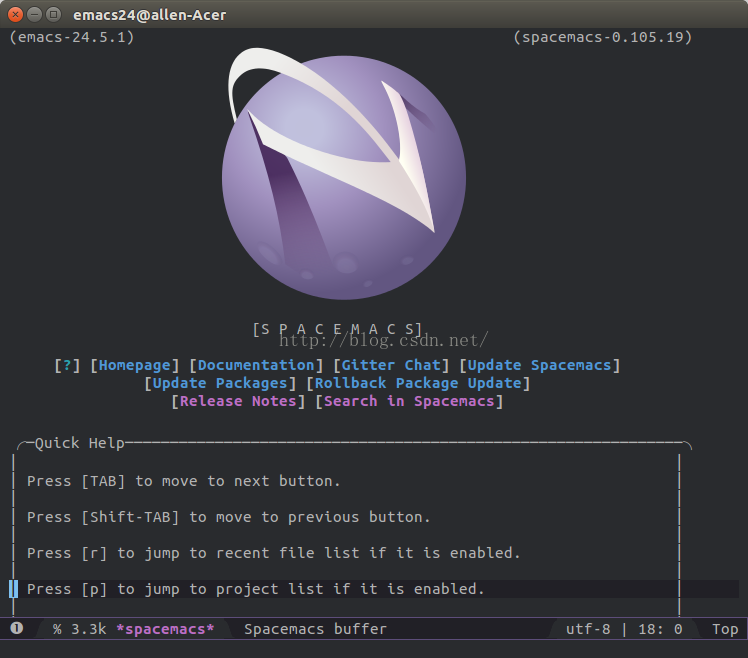
Task: Click line about jumping to project list
Action: [x=256, y=589]
